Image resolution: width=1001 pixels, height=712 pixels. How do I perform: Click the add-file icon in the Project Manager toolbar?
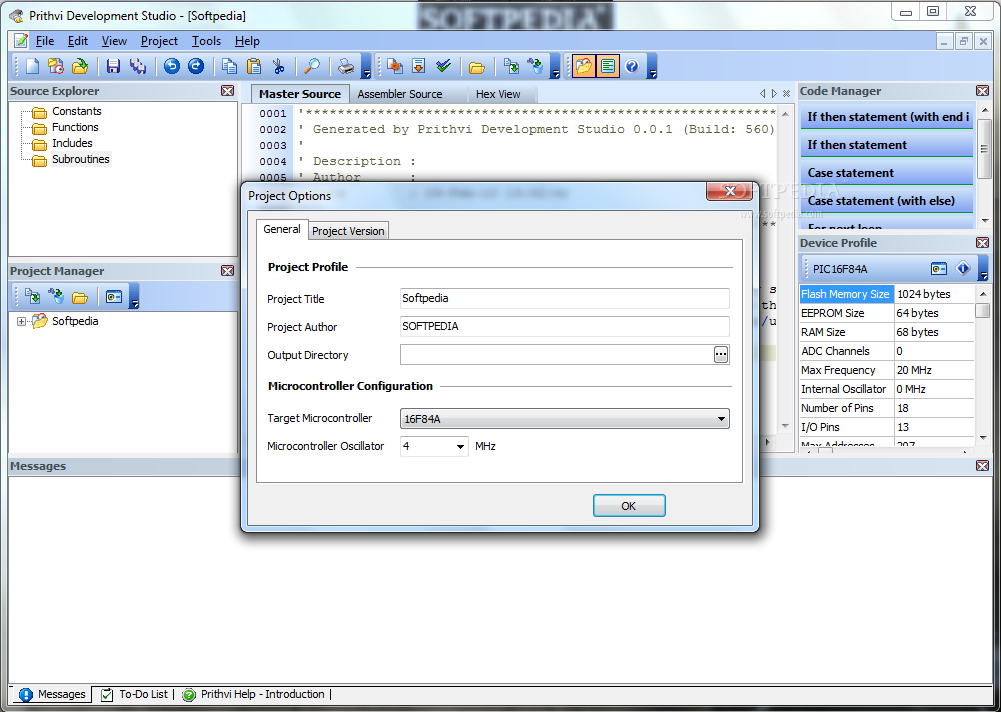[32, 296]
